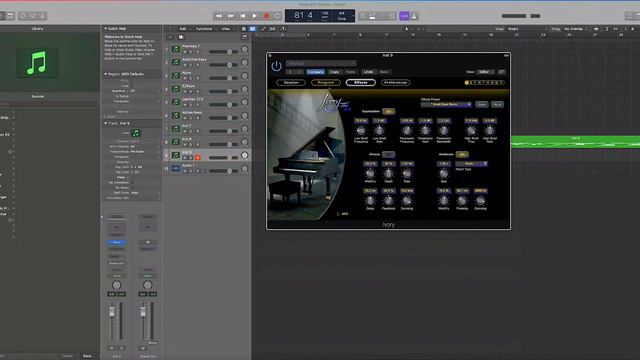Click the volume slider on track 1
This screenshot has width=640, height=360.
pos(223,51)
